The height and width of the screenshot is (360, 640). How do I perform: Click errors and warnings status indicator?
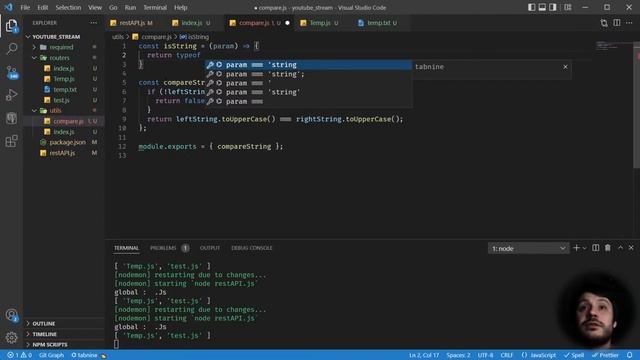20,355
